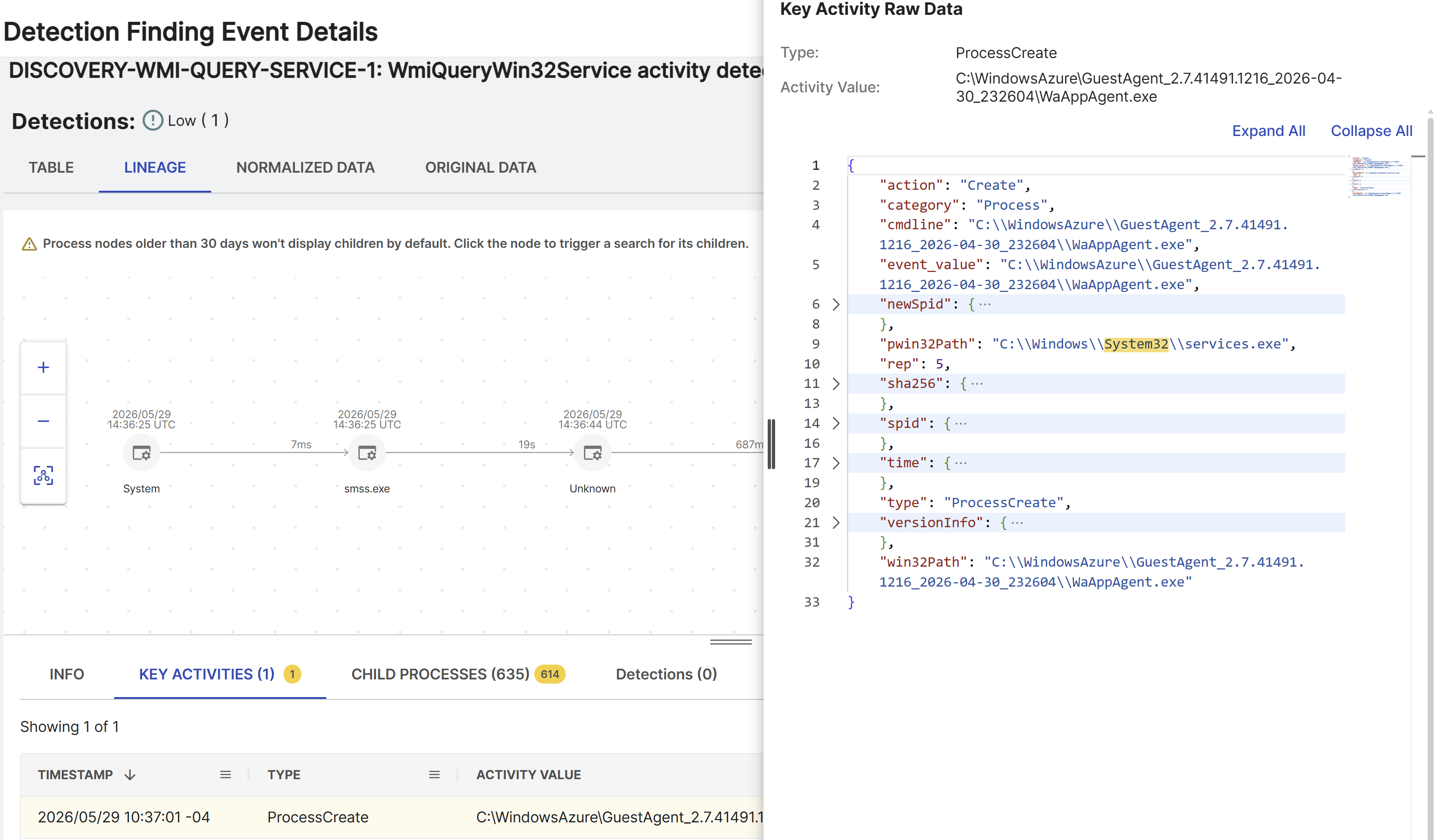This screenshot has width=1437, height=840.
Task: Click the Type ProcessCreate value
Action: pyautogui.click(x=1006, y=52)
